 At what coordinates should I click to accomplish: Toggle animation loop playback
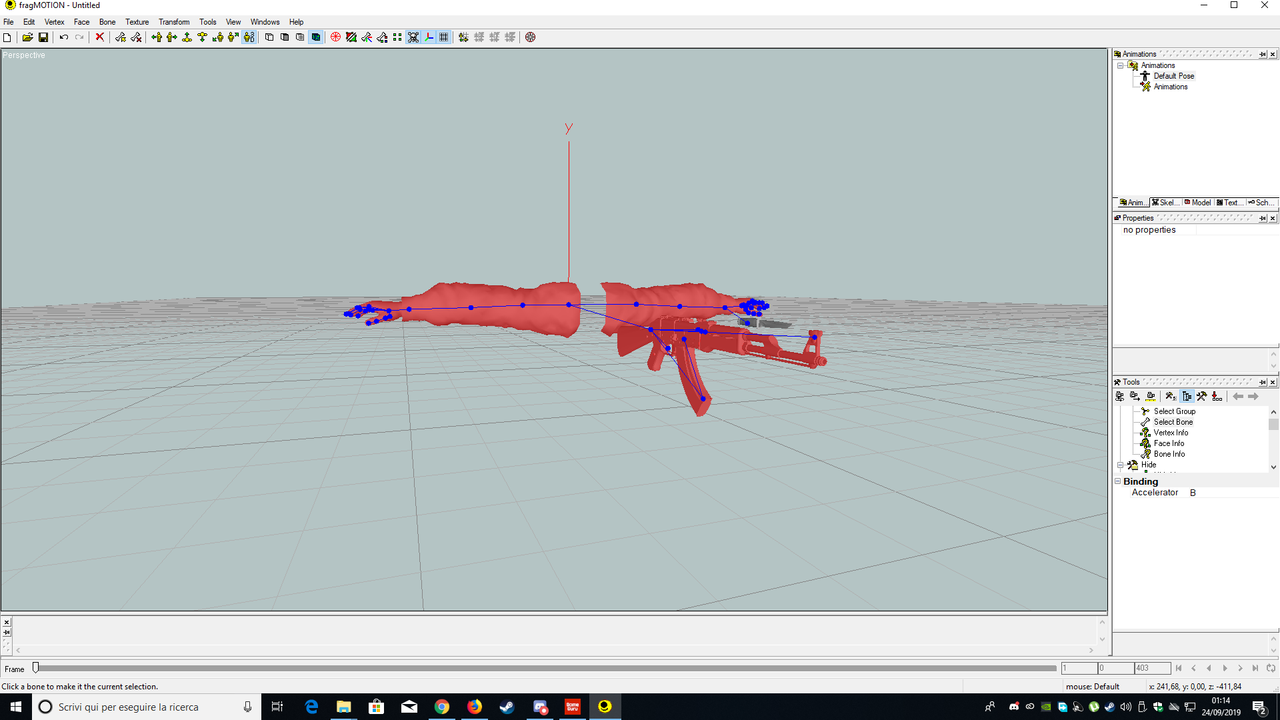(x=1272, y=668)
